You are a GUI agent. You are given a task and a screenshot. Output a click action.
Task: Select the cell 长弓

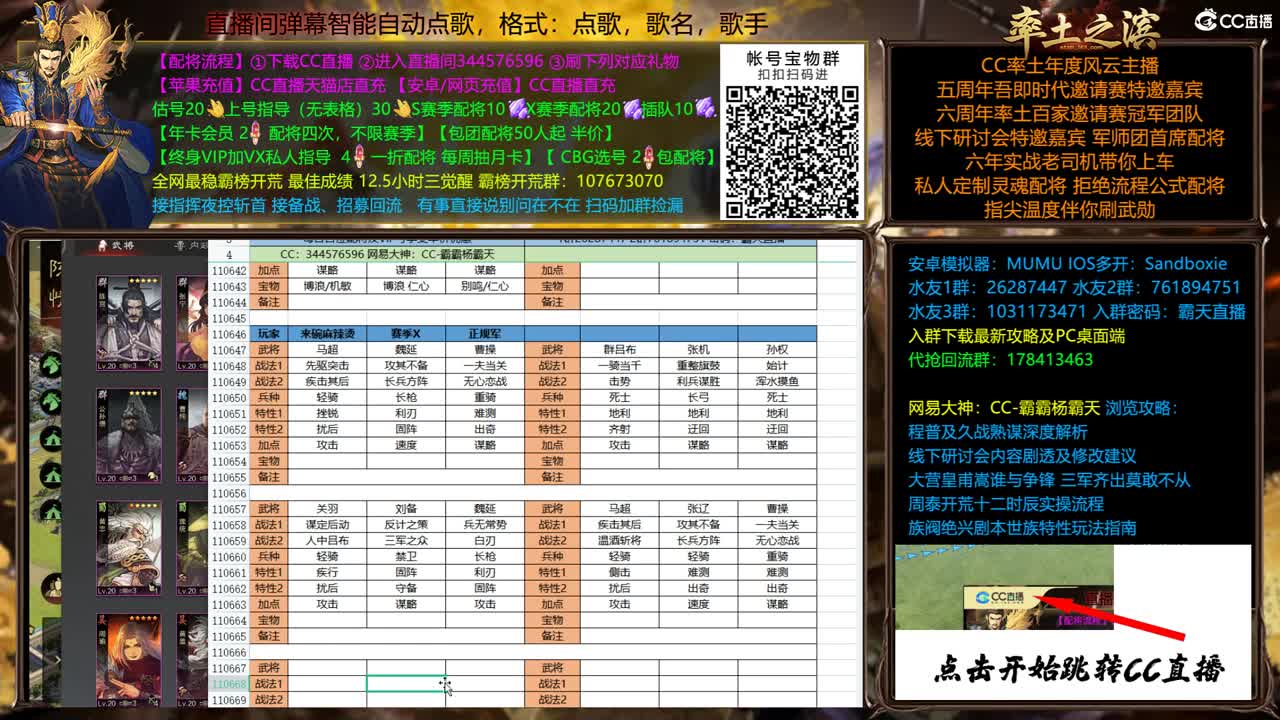pyautogui.click(x=698, y=398)
